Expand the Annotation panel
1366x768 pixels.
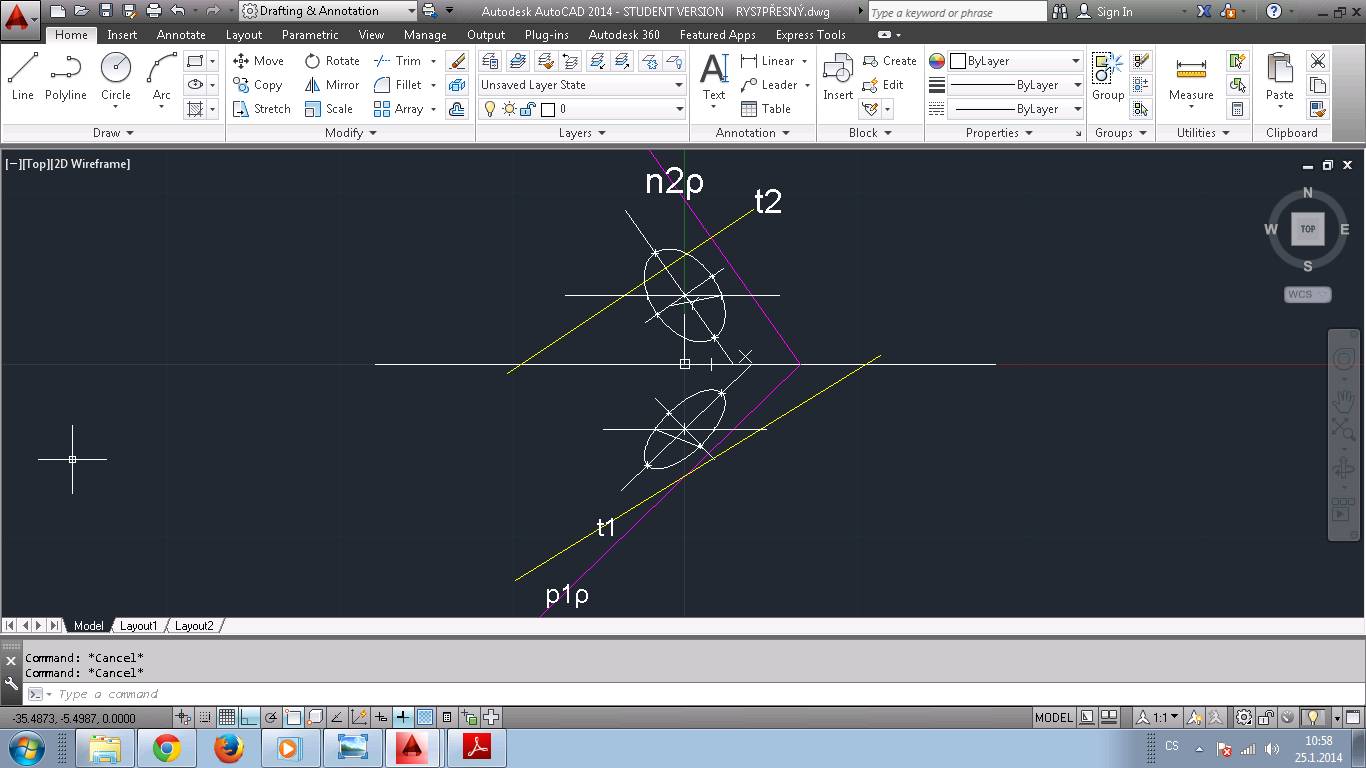click(x=753, y=133)
